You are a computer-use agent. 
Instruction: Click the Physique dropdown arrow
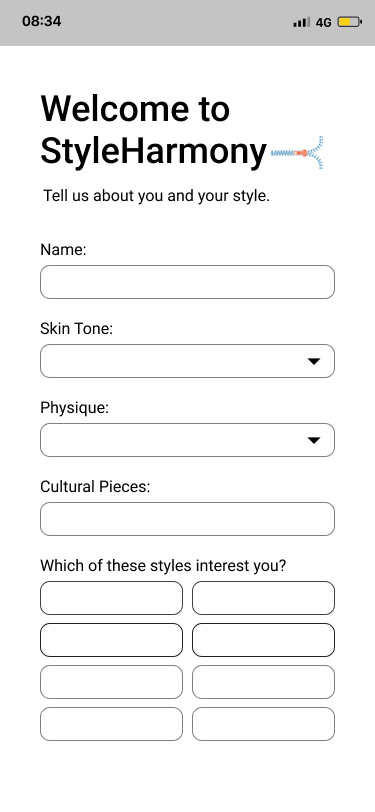314,441
